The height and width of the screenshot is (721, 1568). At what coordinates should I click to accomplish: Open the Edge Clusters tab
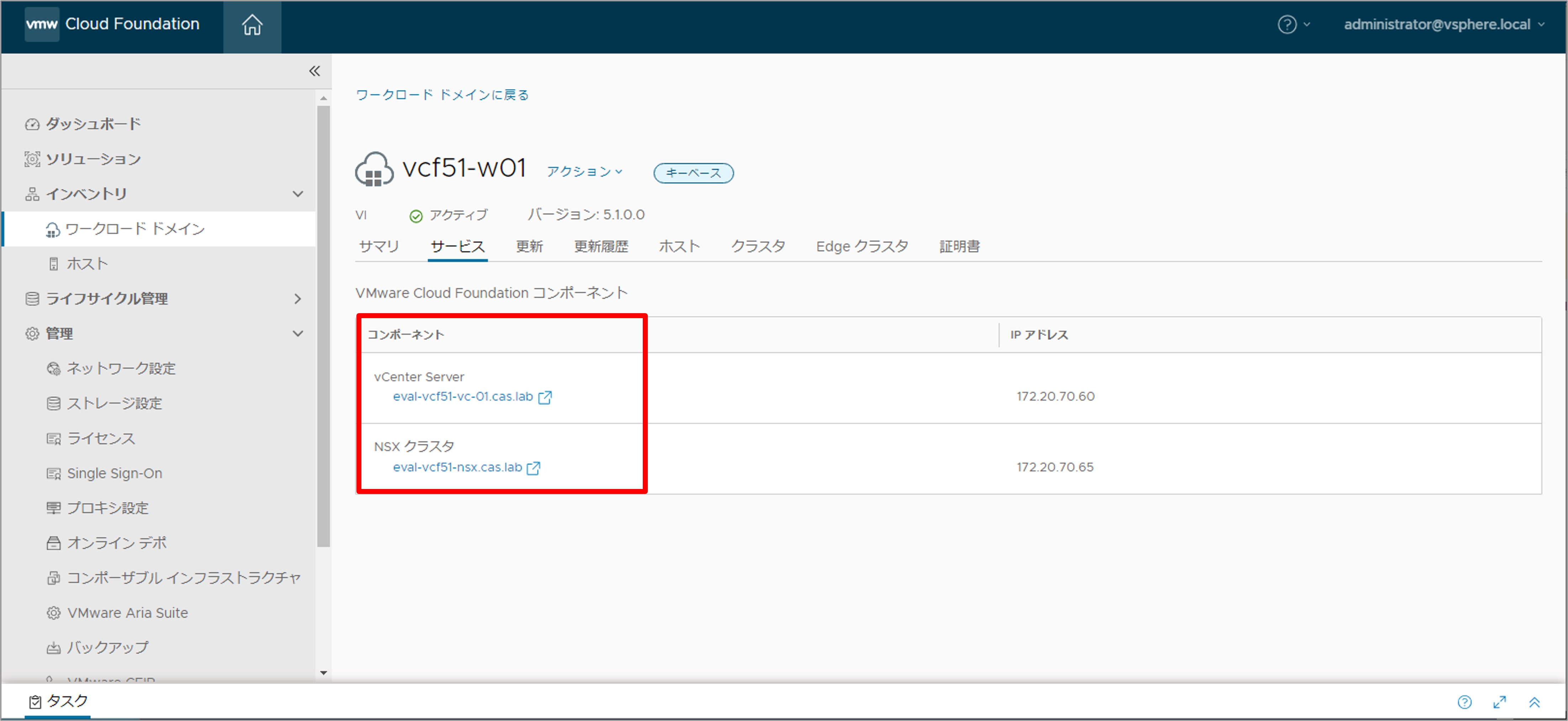pyautogui.click(x=862, y=247)
